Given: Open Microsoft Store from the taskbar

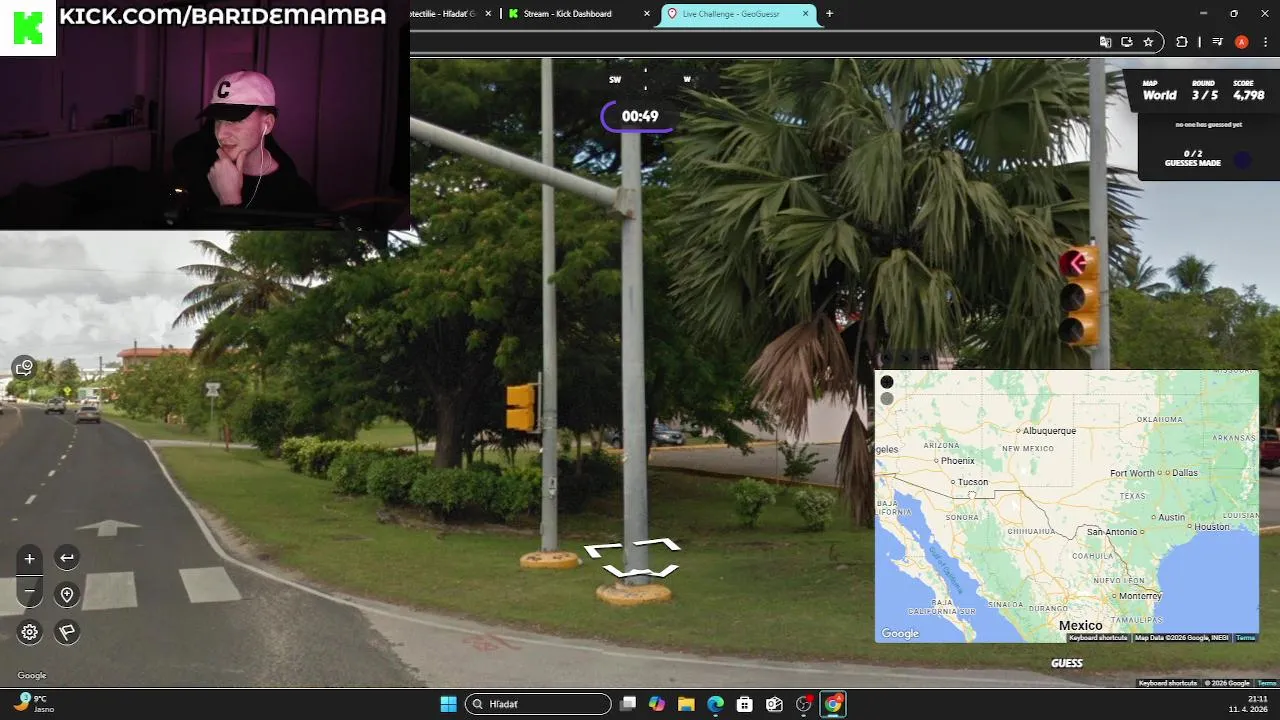Looking at the screenshot, I should point(744,704).
